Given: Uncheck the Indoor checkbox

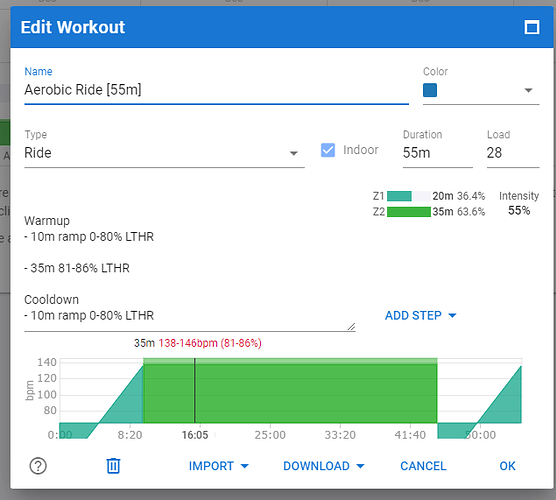Looking at the screenshot, I should (328, 150).
